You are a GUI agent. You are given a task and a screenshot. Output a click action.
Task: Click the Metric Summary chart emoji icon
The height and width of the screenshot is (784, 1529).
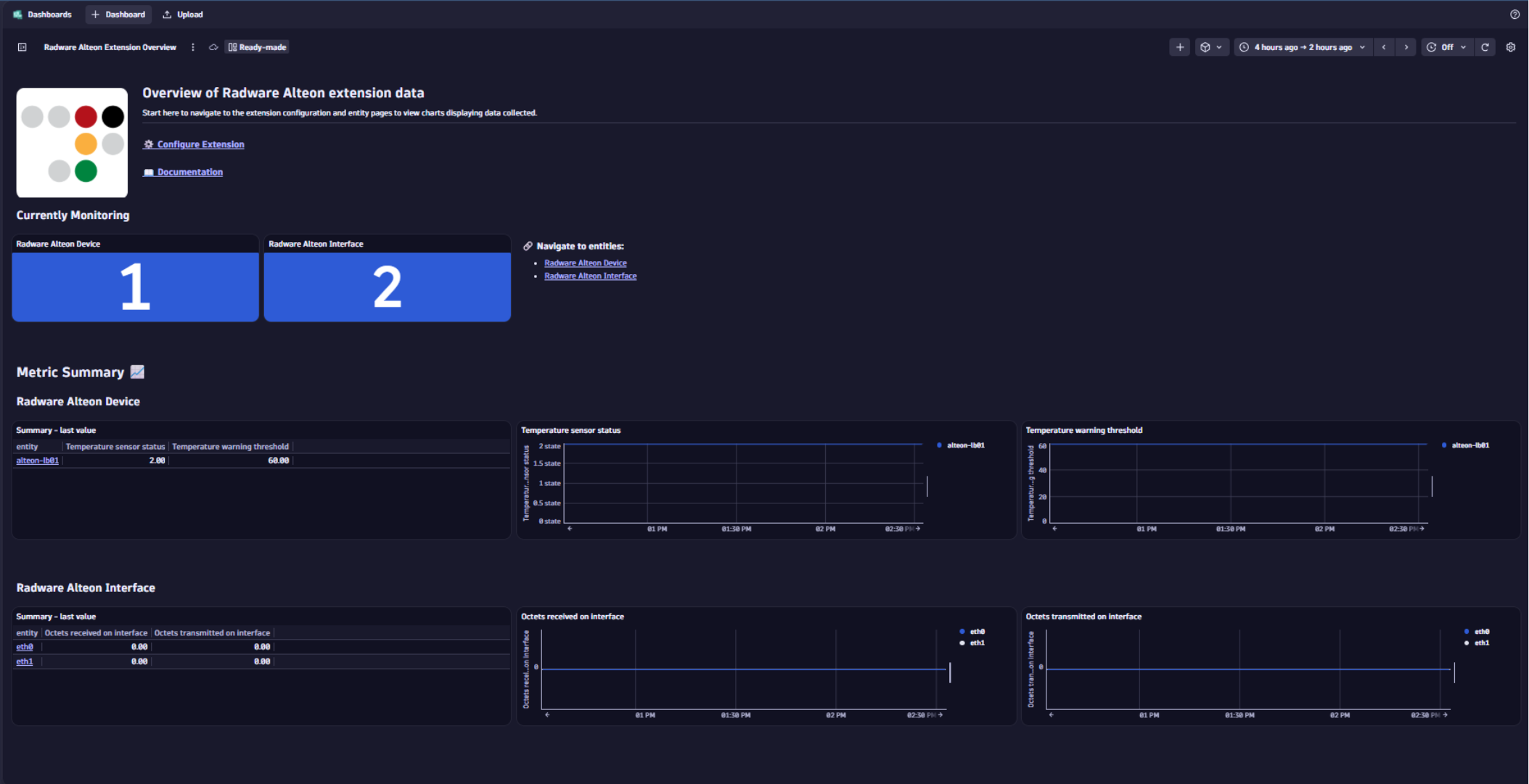click(x=138, y=371)
